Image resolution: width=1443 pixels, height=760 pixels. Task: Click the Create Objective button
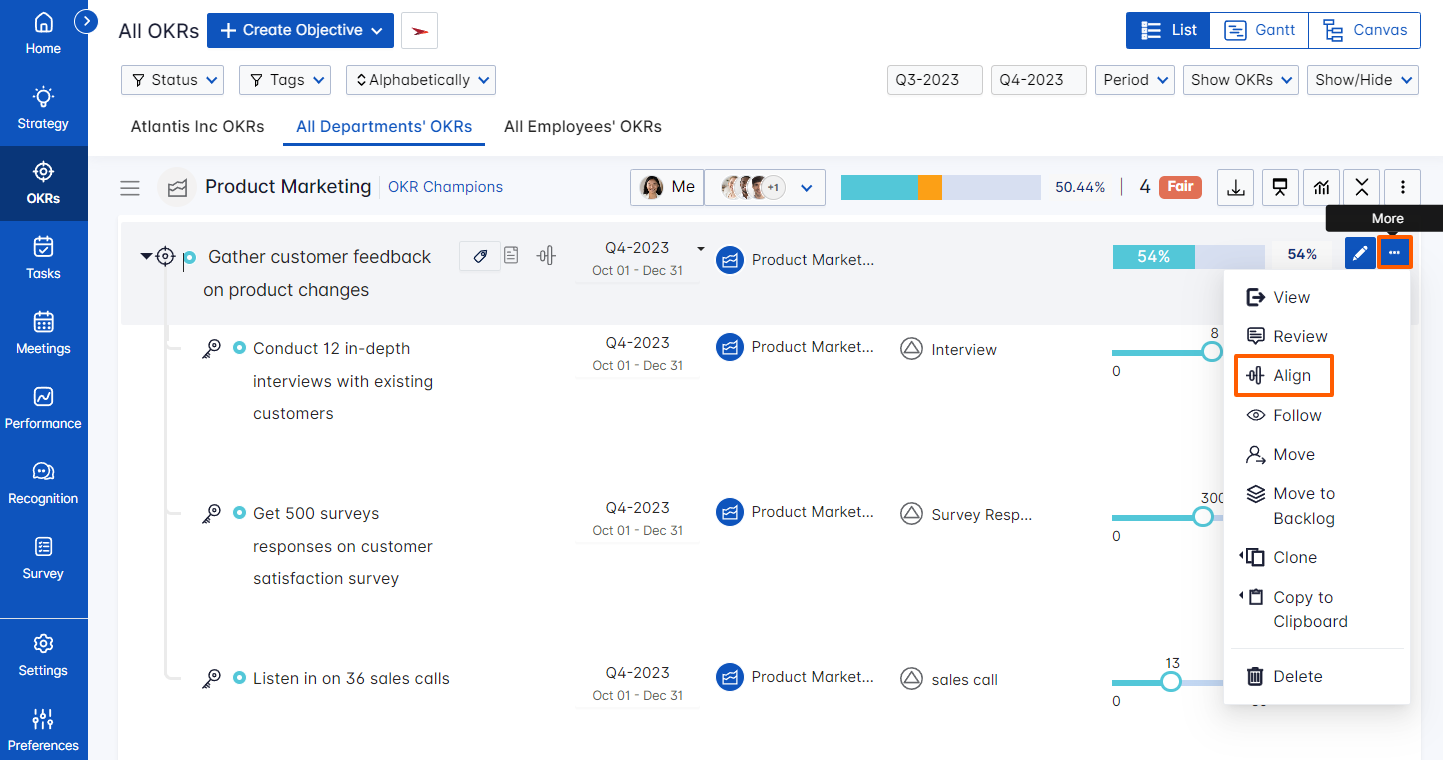point(300,30)
